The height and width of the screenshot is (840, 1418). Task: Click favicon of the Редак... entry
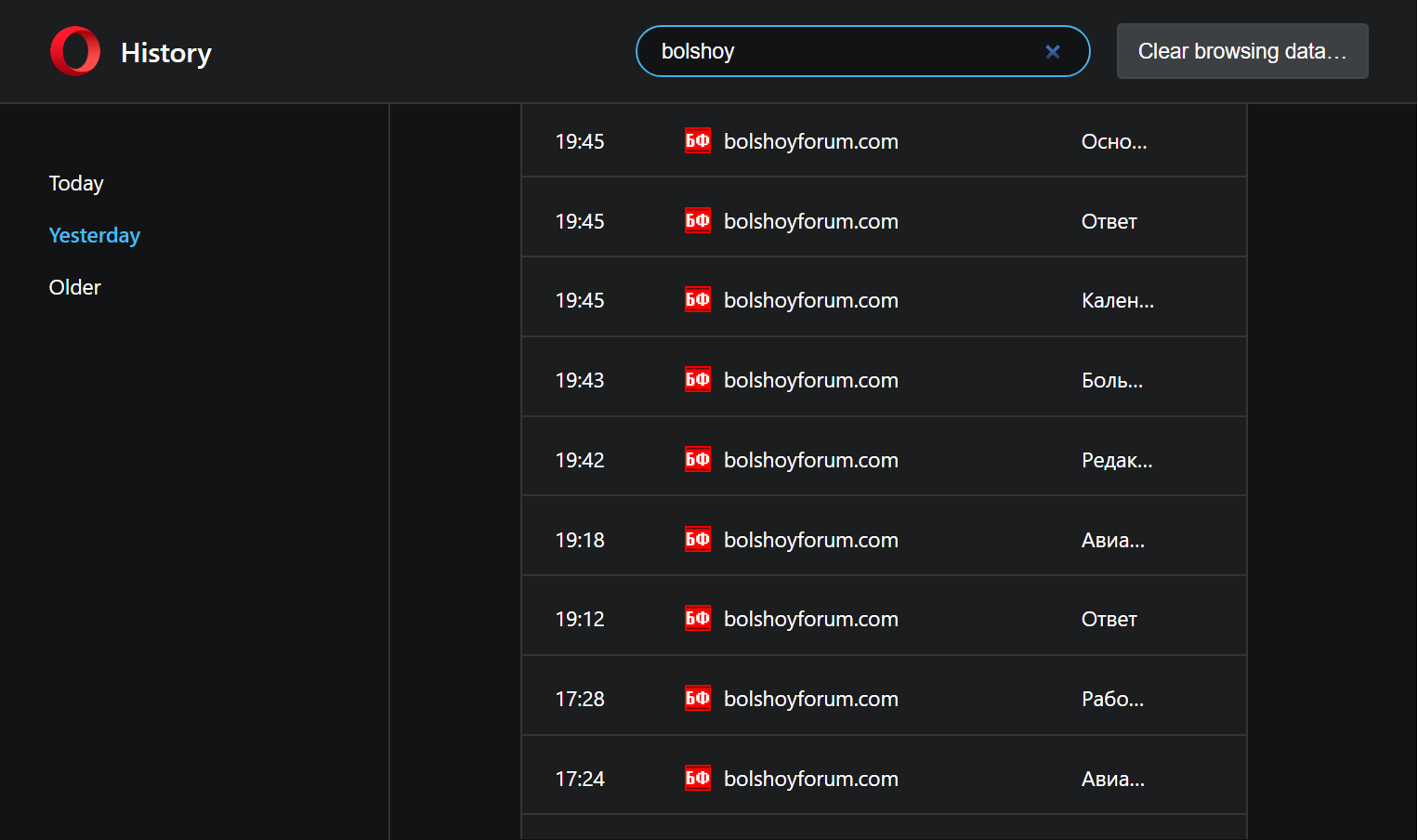[x=698, y=460]
